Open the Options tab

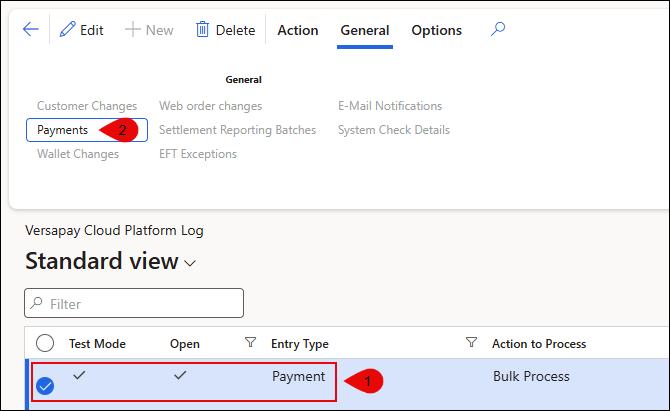(x=436, y=30)
